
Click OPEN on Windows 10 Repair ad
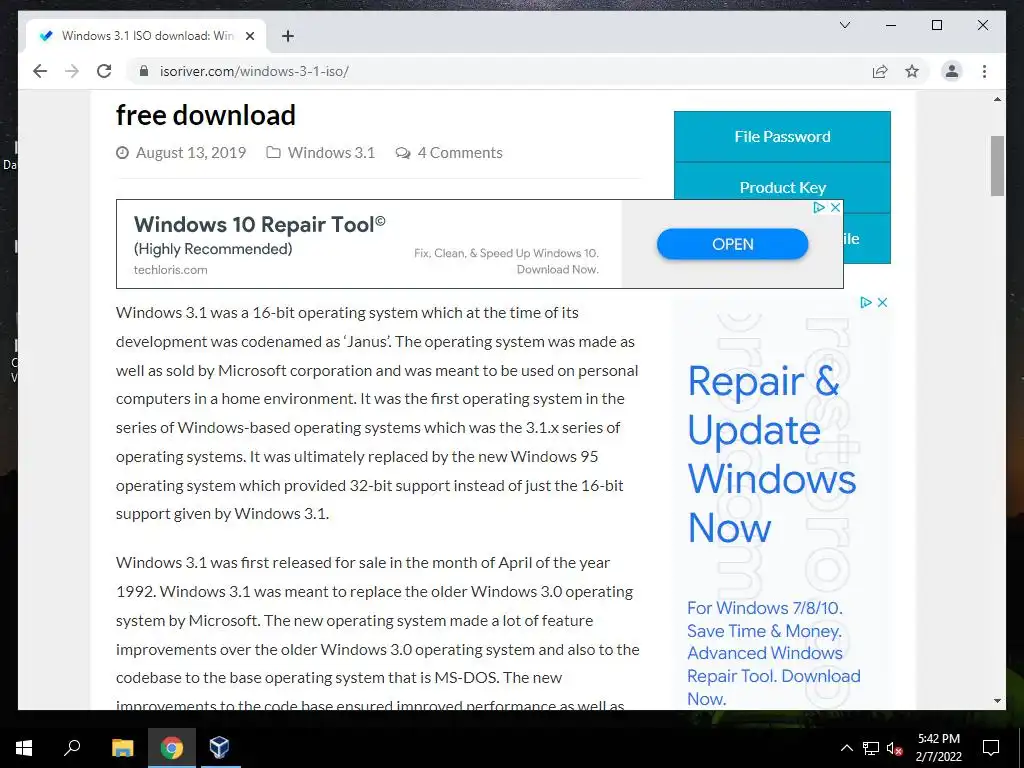(x=732, y=244)
